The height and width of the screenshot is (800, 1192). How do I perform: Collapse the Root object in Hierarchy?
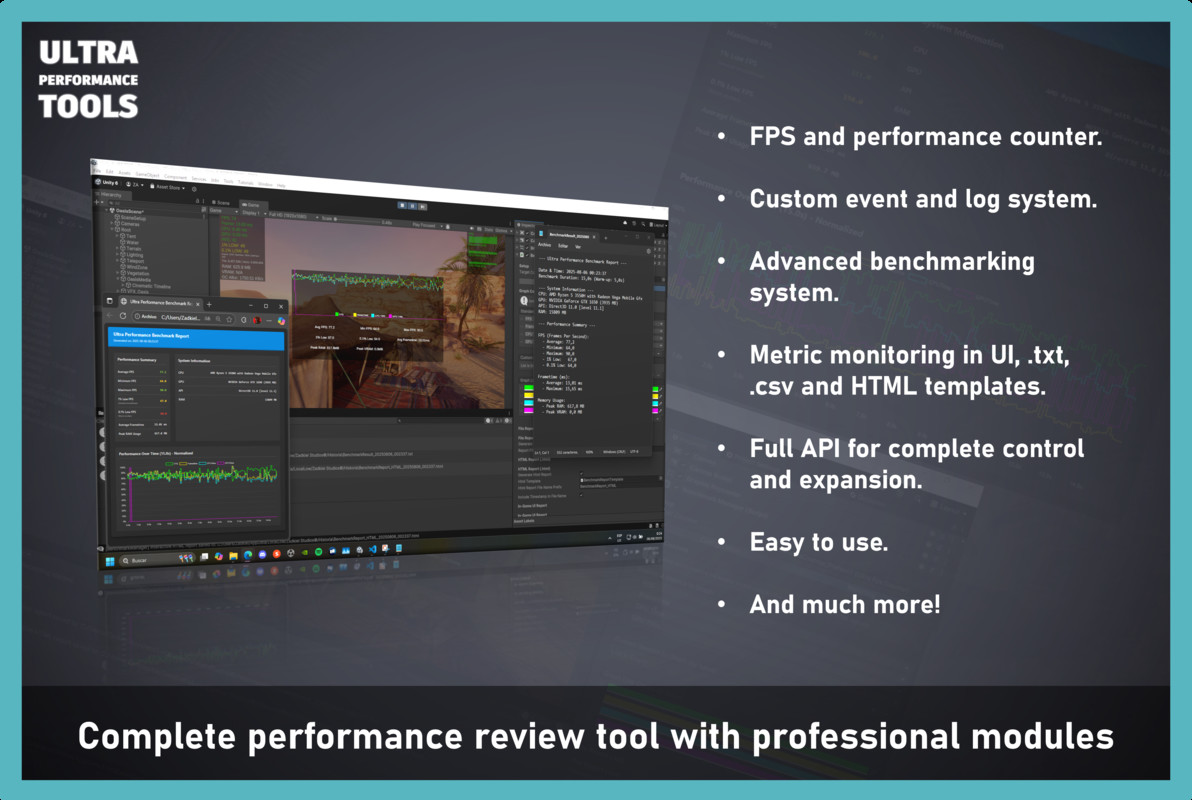click(112, 229)
